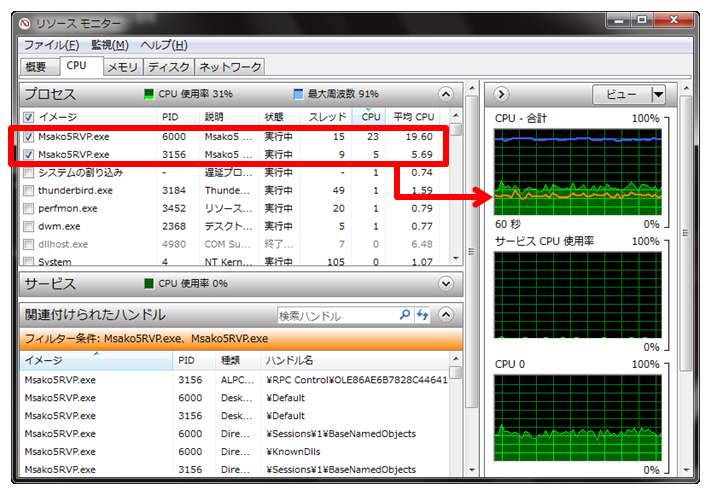Image resolution: width=709 pixels, height=497 pixels.
Task: Check the thunderbird.exe process checkbox
Action: [28, 190]
